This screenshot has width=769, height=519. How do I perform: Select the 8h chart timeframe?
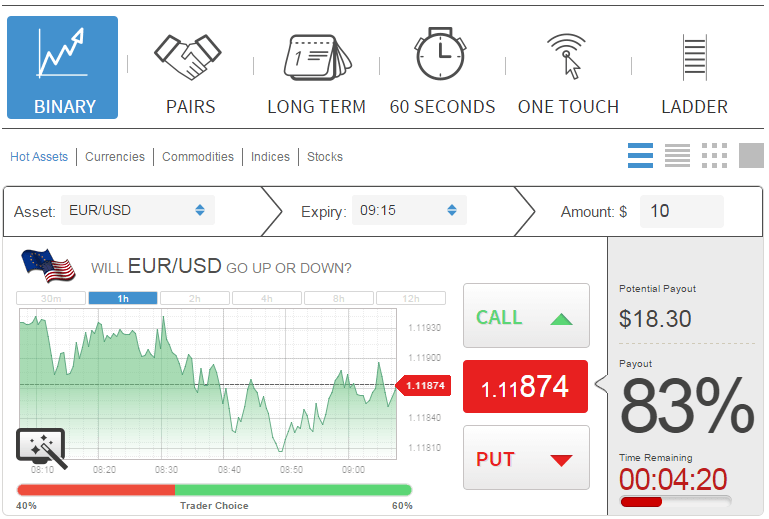tap(338, 298)
